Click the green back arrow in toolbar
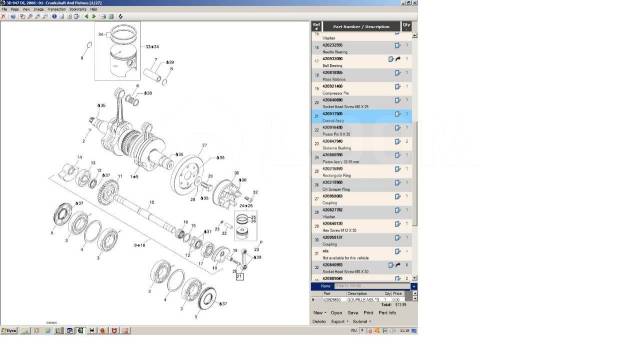The height and width of the screenshot is (360, 640). (x=86, y=17)
